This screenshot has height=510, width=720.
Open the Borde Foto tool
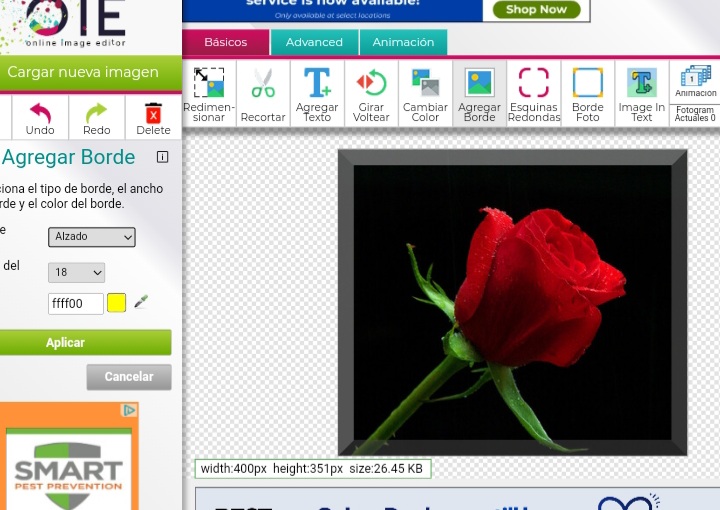tap(587, 93)
